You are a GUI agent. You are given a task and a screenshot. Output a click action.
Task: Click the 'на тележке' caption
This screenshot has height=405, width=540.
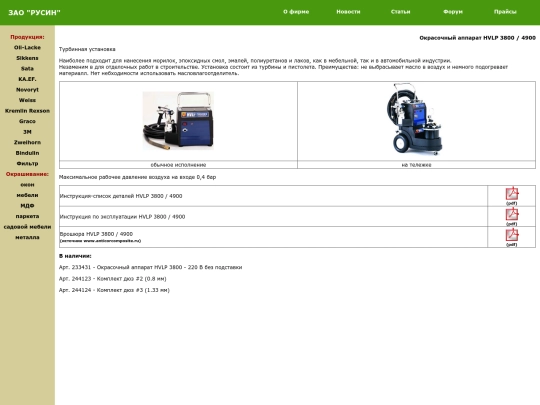pyautogui.click(x=416, y=165)
